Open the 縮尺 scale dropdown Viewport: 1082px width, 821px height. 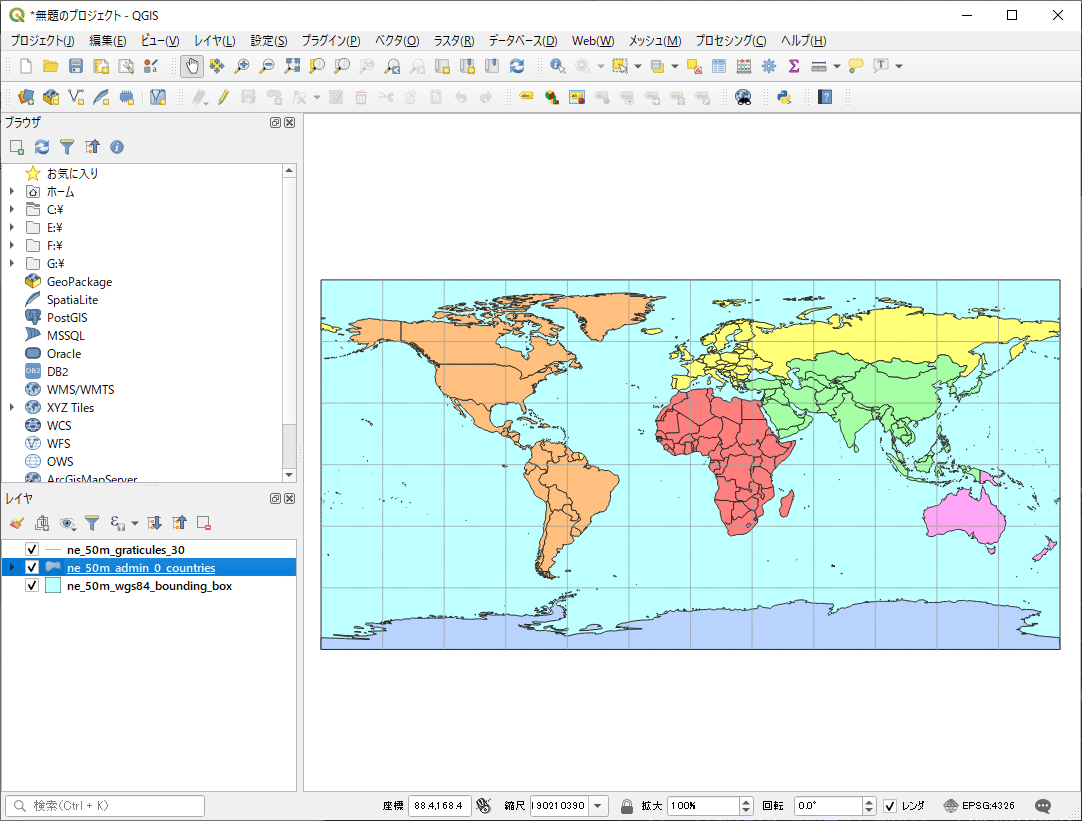pos(598,805)
